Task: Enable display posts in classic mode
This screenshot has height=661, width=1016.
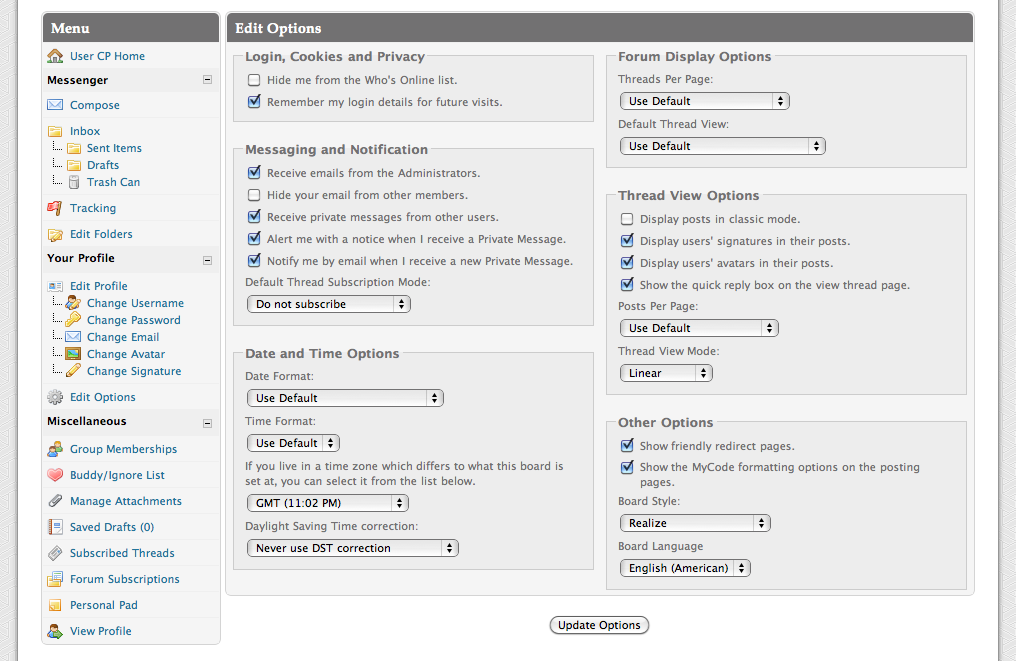Action: tap(627, 219)
